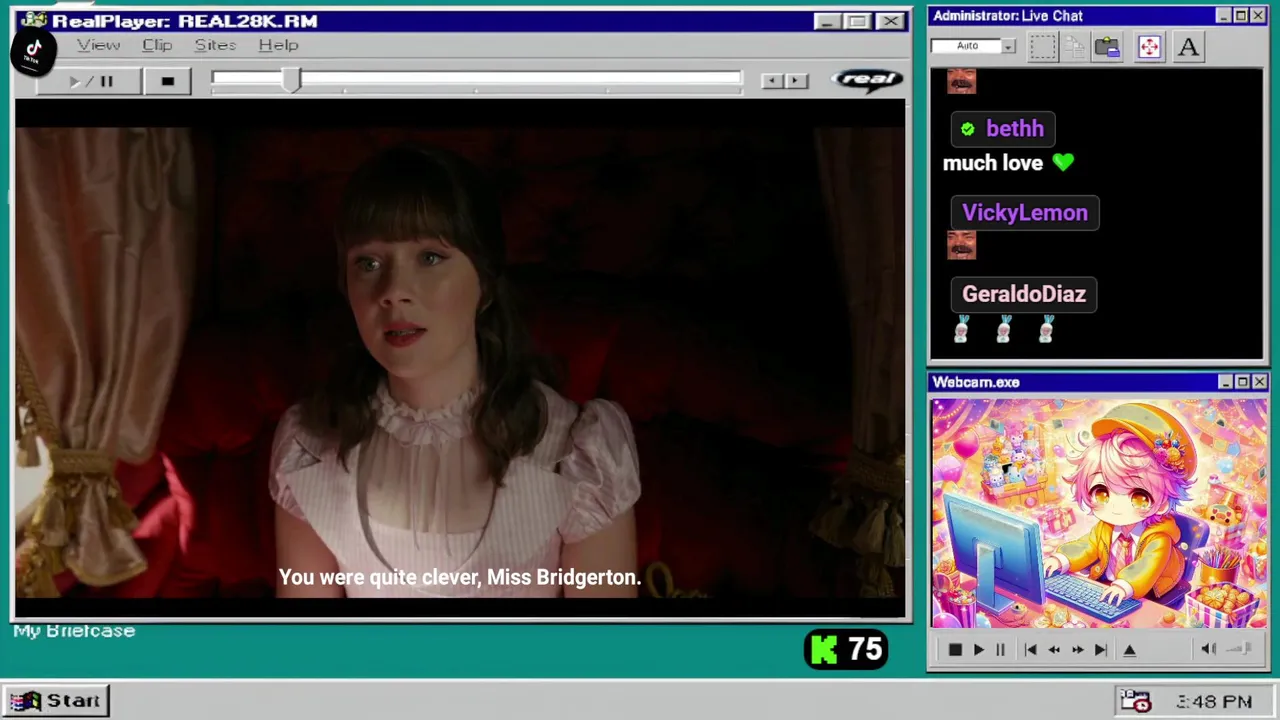Click the Auto combo box field

coord(973,46)
